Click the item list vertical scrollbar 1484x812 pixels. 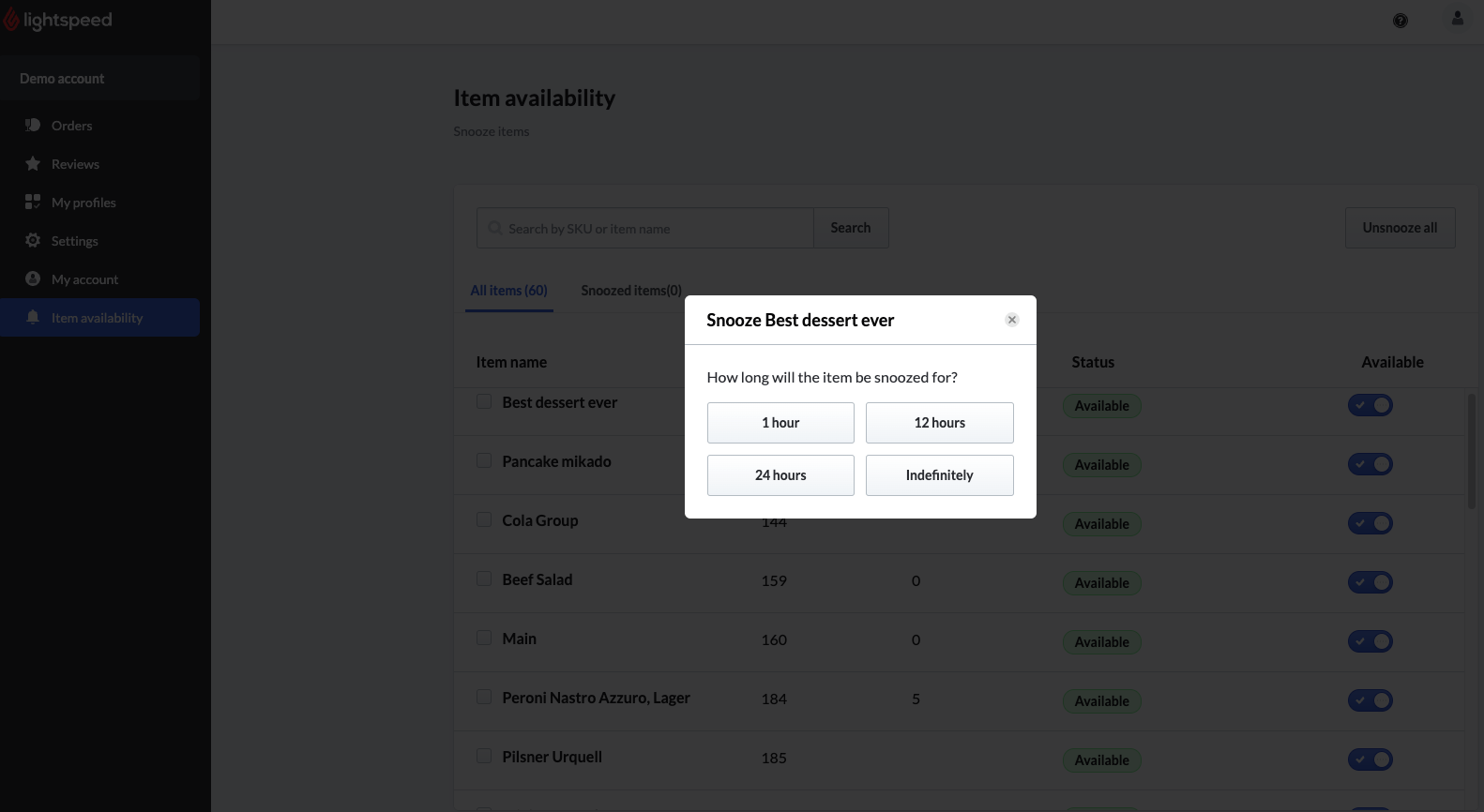click(1471, 450)
